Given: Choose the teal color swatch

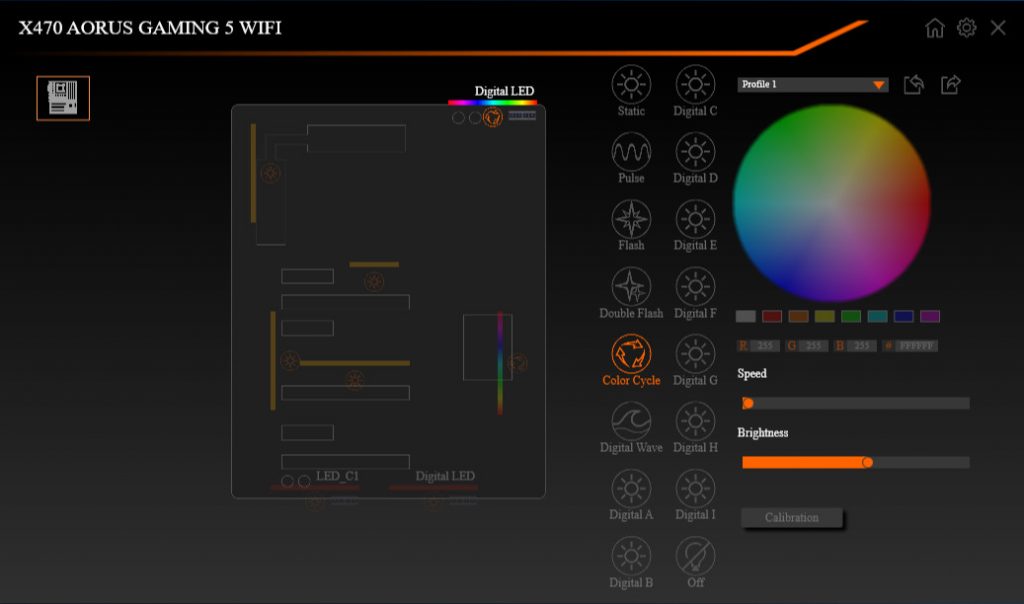Looking at the screenshot, I should click(877, 317).
